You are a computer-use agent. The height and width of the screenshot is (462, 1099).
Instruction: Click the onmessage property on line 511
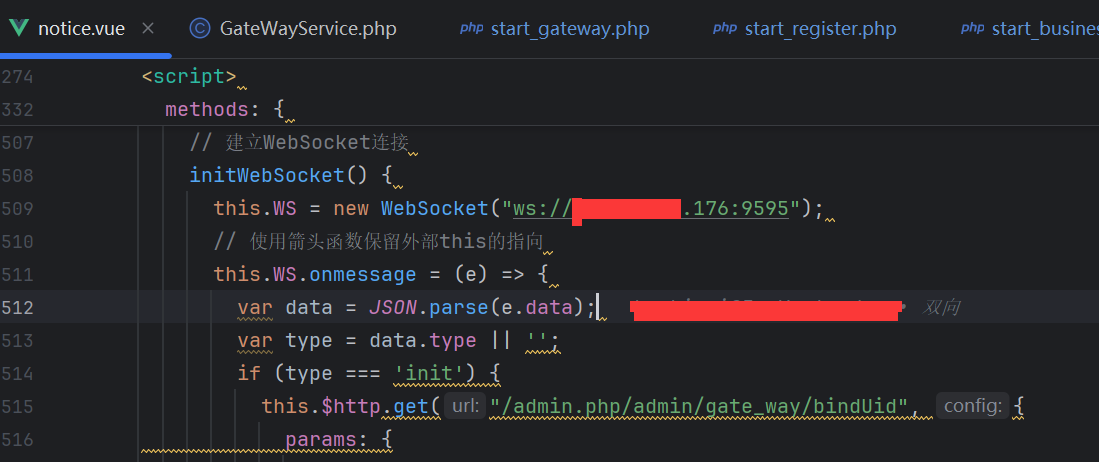pos(362,274)
